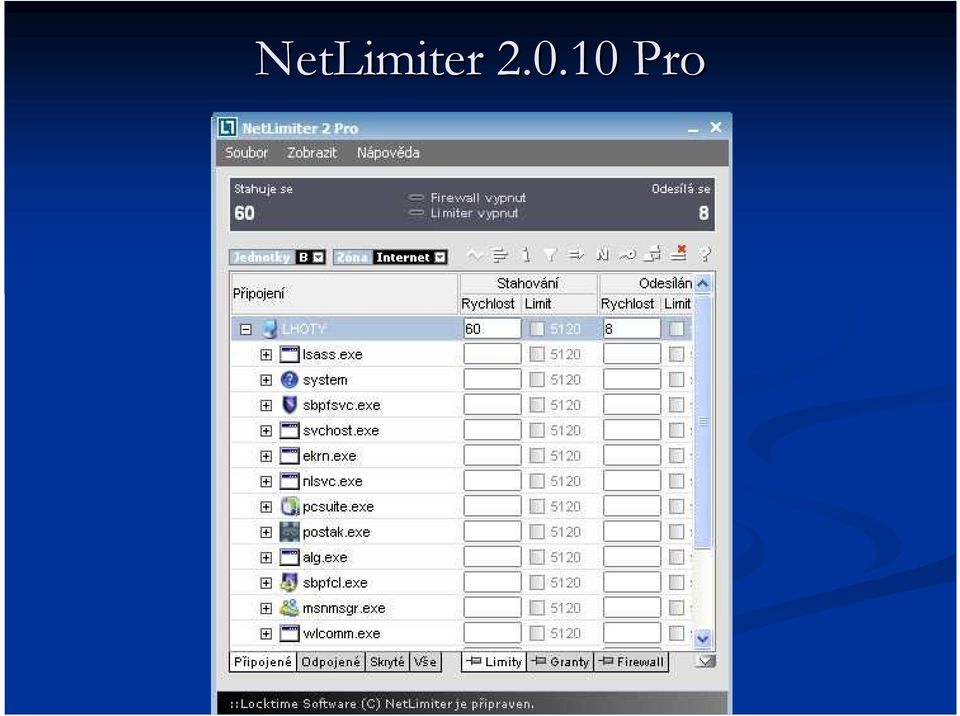Switch to the Odpojené tab
The image size is (960, 716).
click(331, 661)
